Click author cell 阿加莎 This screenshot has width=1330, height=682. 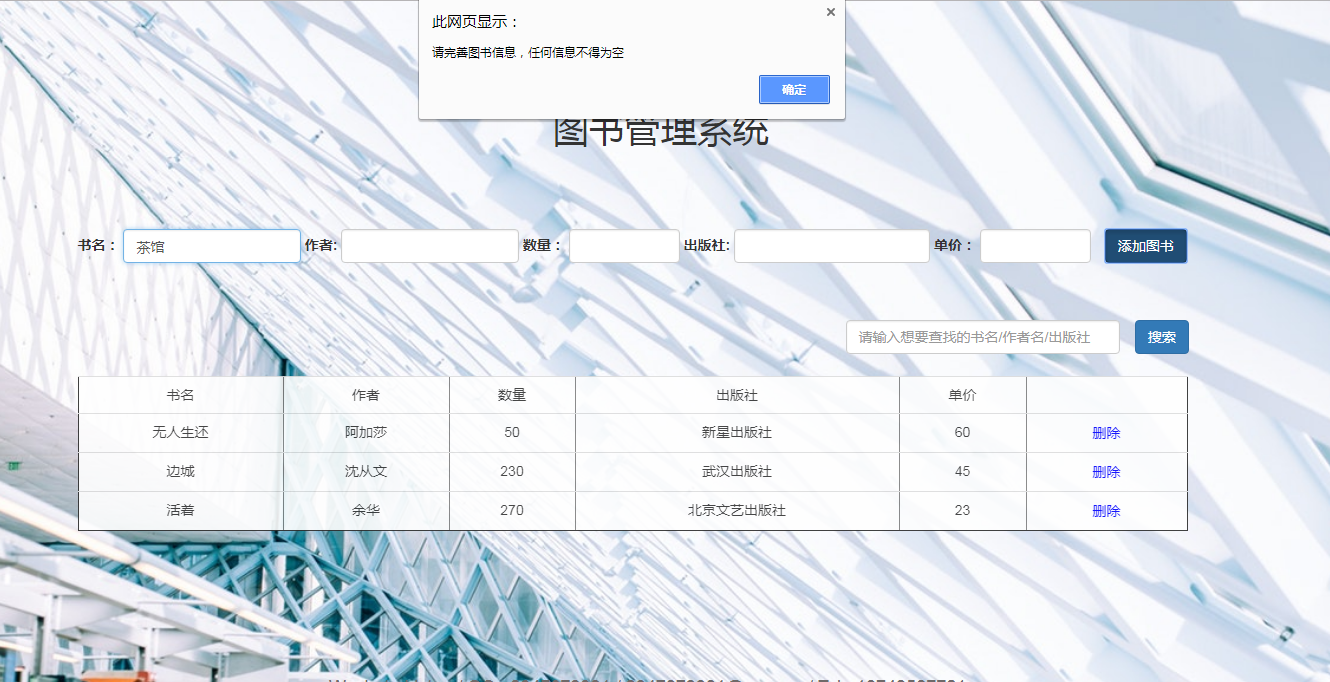point(366,433)
